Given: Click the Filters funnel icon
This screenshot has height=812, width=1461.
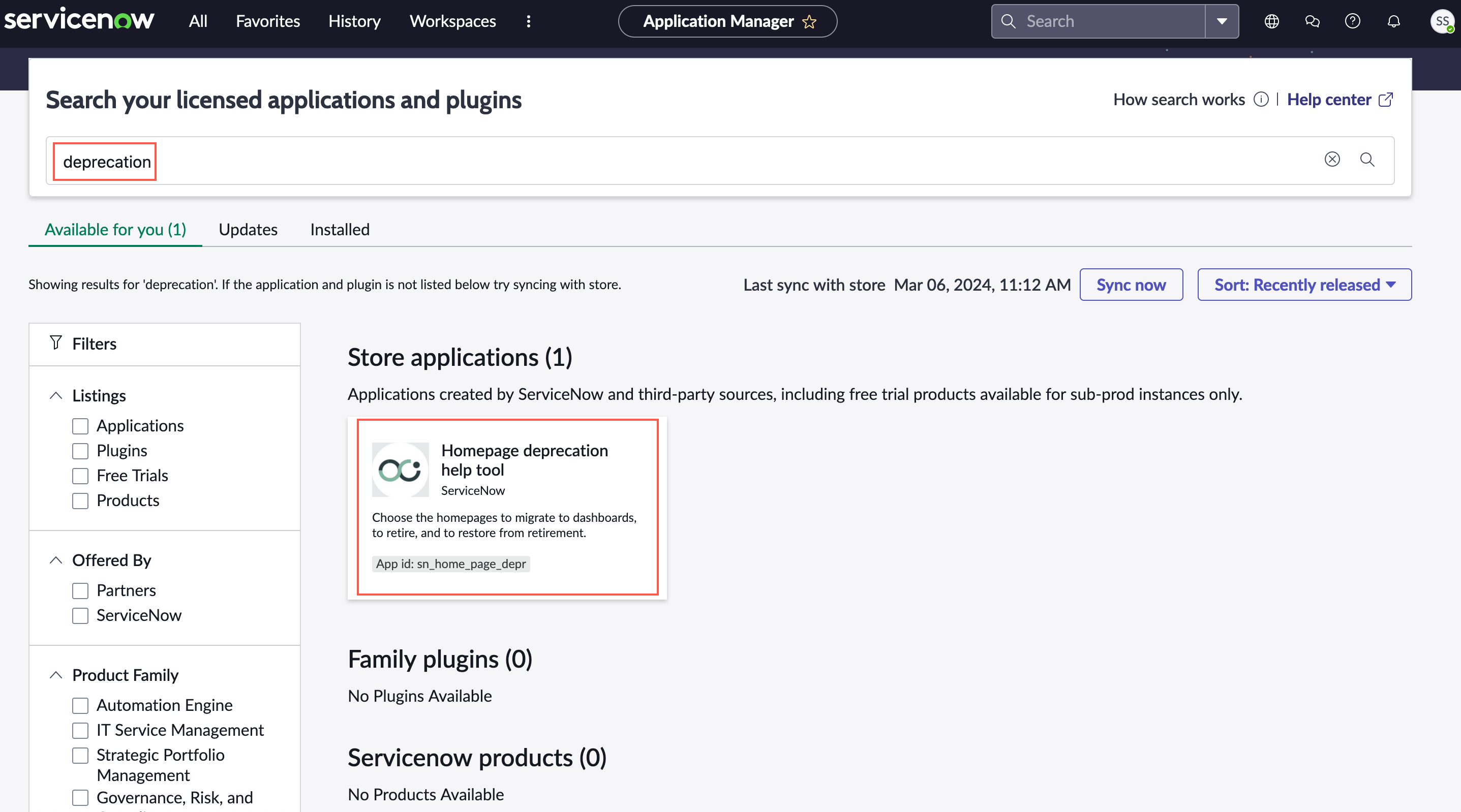Looking at the screenshot, I should [55, 342].
